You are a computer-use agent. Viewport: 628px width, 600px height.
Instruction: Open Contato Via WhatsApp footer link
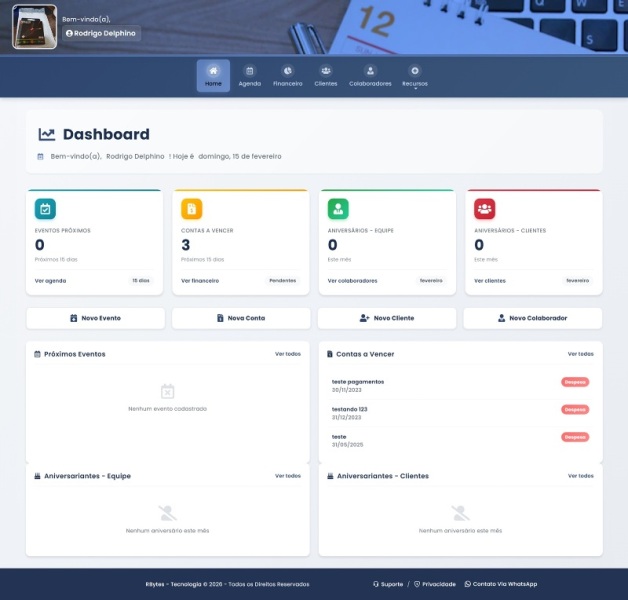click(x=501, y=584)
